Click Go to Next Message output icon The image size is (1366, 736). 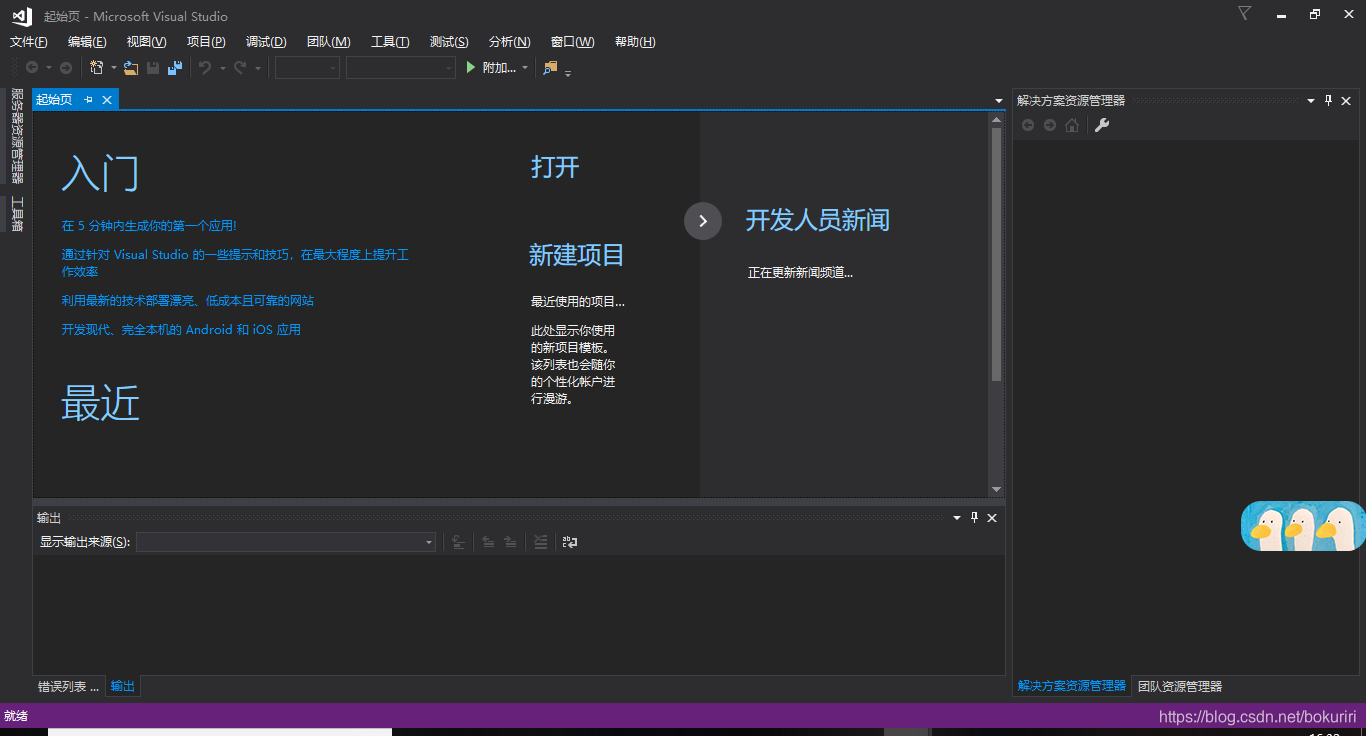pos(510,542)
